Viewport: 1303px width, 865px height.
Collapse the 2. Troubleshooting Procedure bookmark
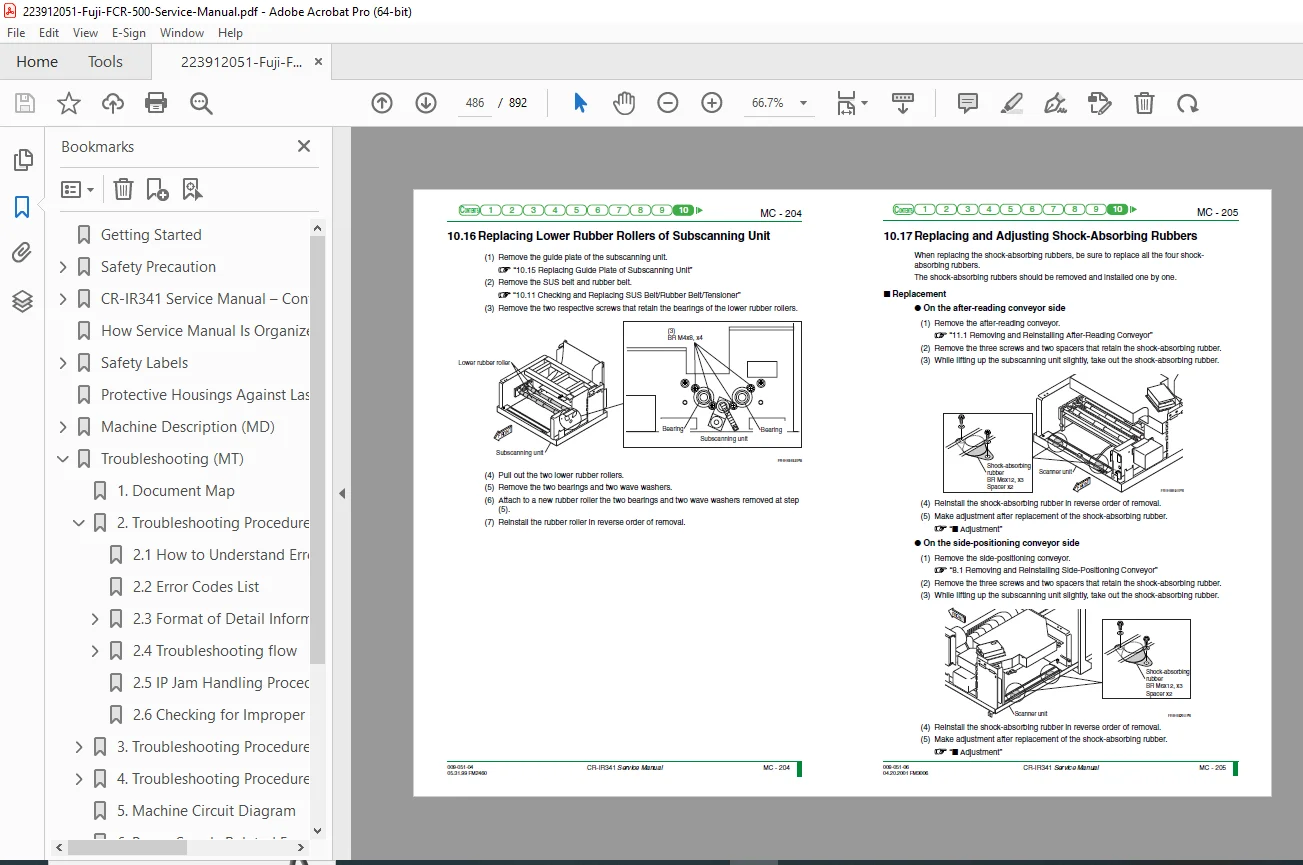(79, 523)
